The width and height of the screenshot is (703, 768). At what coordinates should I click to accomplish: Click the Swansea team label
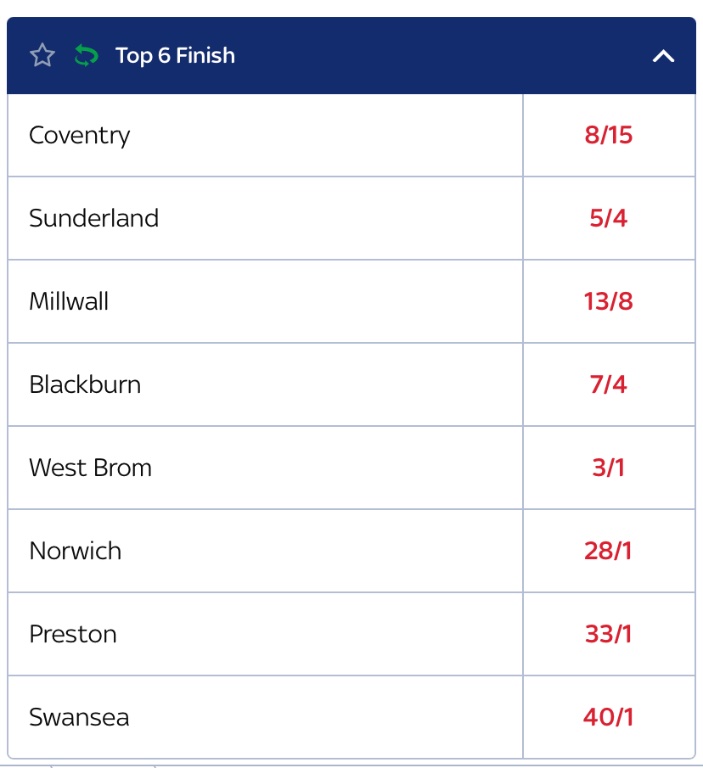click(x=79, y=716)
